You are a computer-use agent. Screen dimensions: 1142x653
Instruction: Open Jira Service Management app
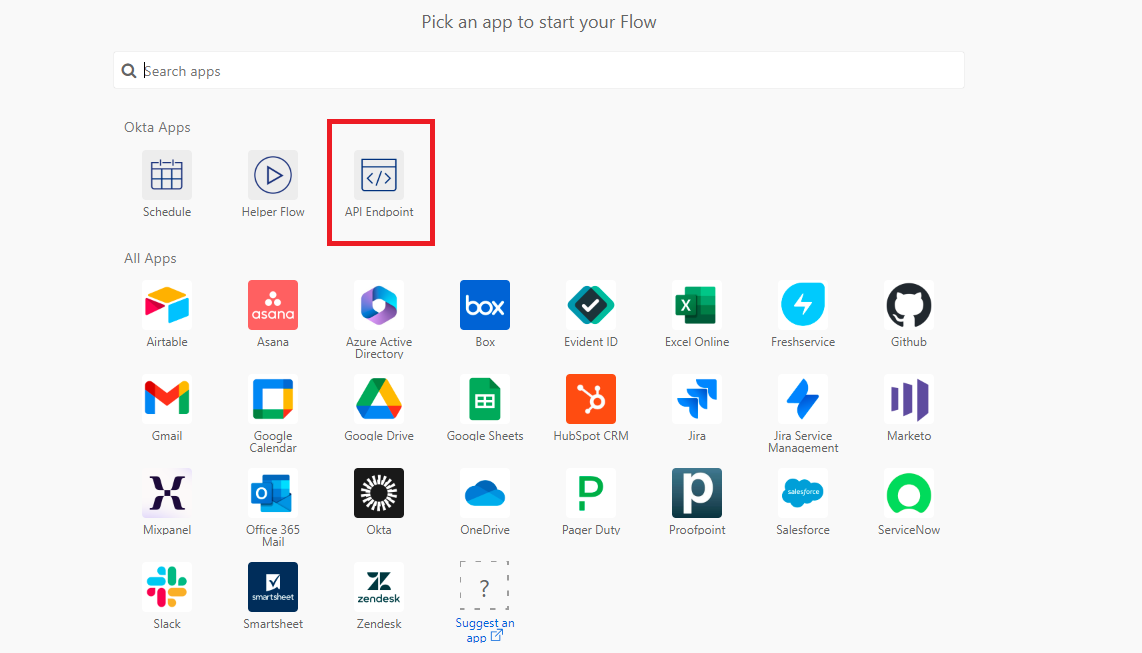[803, 399]
